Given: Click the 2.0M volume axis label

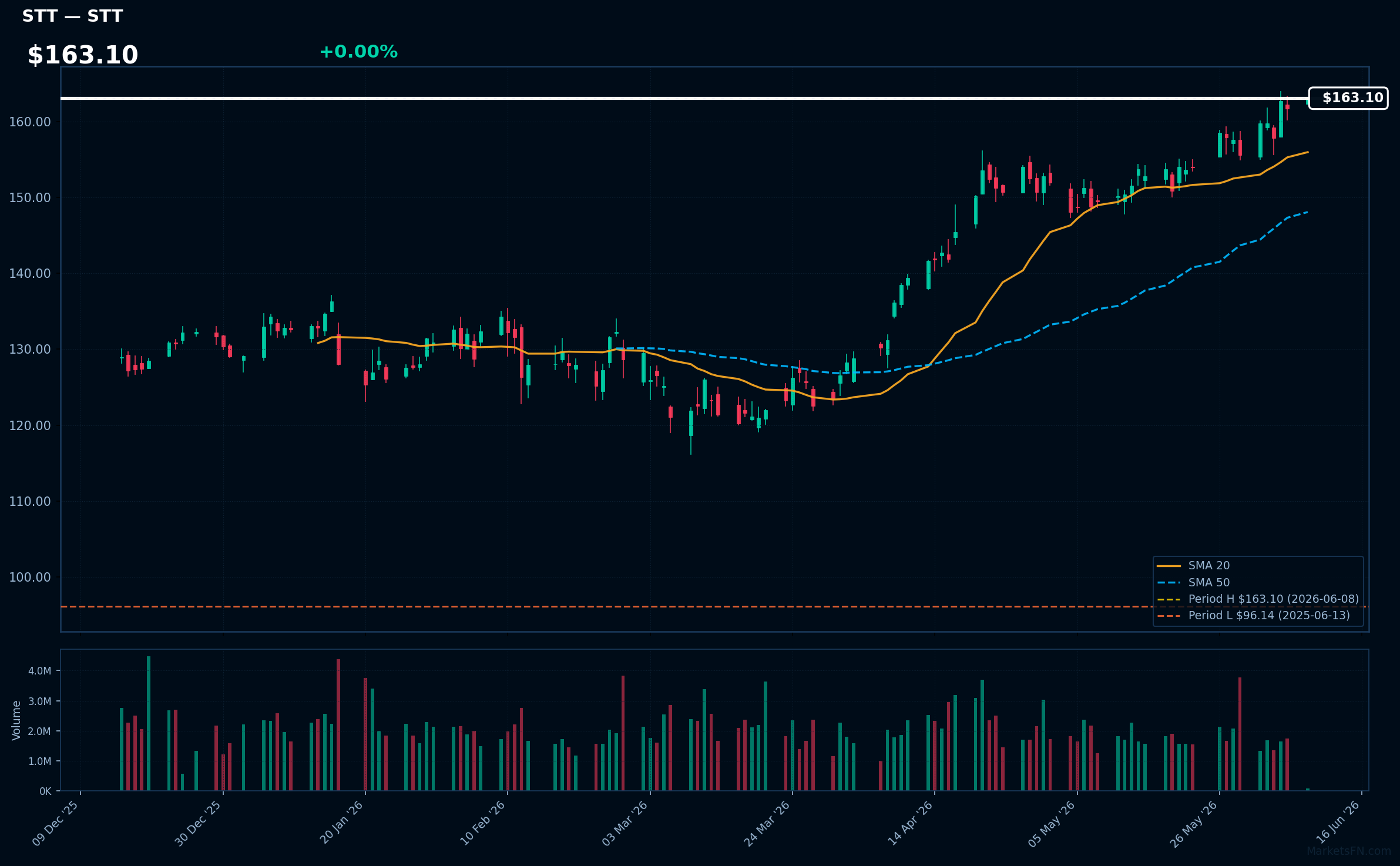Looking at the screenshot, I should point(40,731).
